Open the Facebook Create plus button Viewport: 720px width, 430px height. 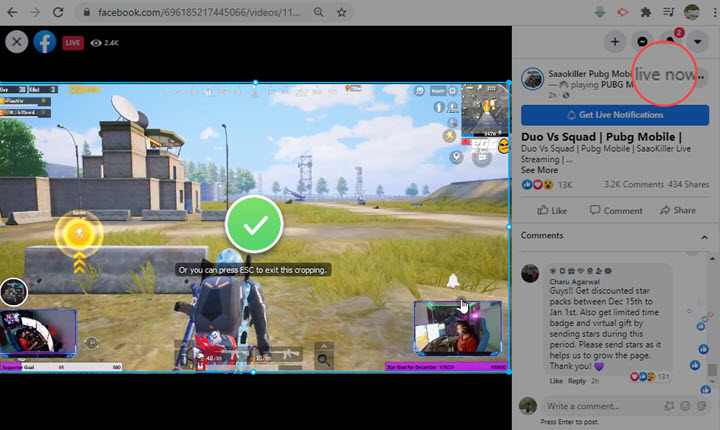pos(615,42)
